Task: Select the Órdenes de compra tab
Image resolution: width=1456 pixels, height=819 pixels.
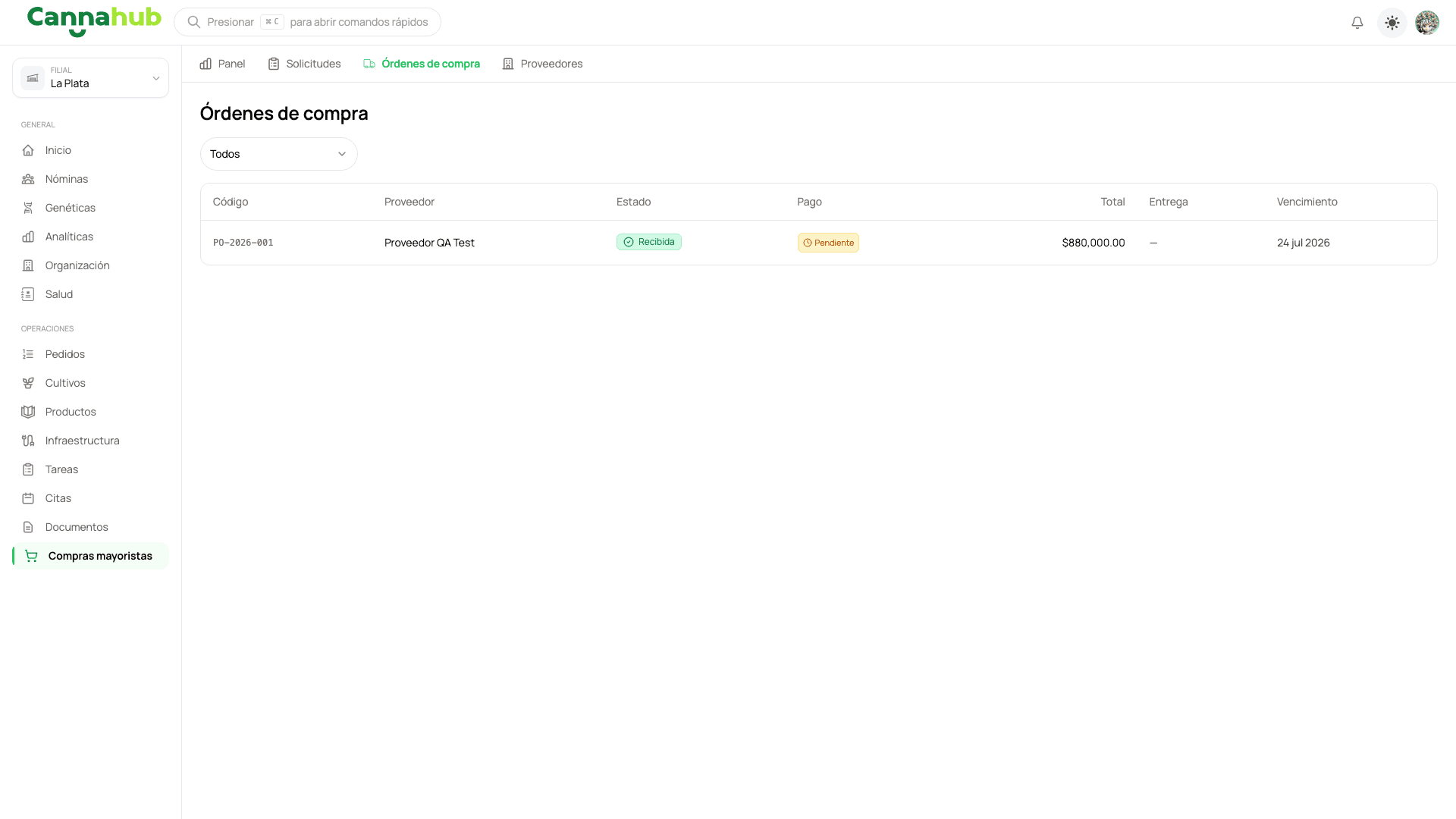Action: click(x=422, y=64)
